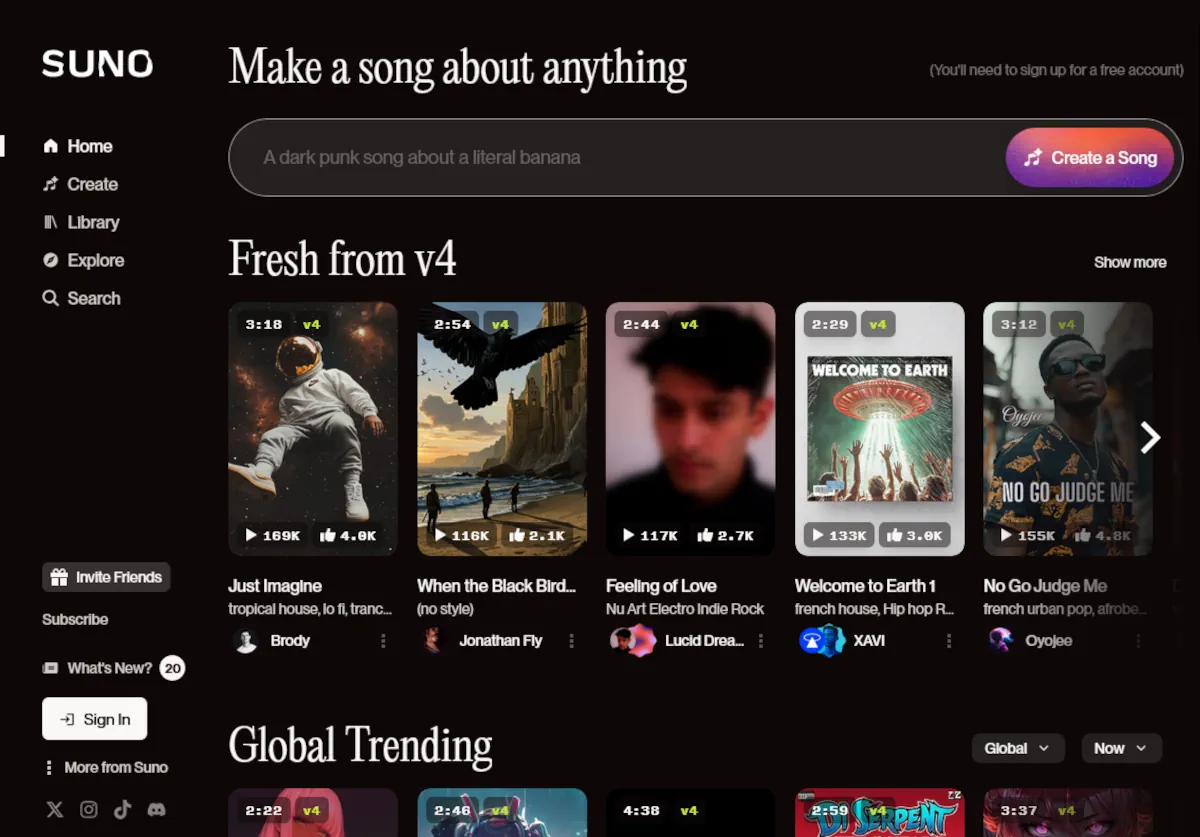Expand More from Suno menu
This screenshot has height=837, width=1200.
pos(105,767)
